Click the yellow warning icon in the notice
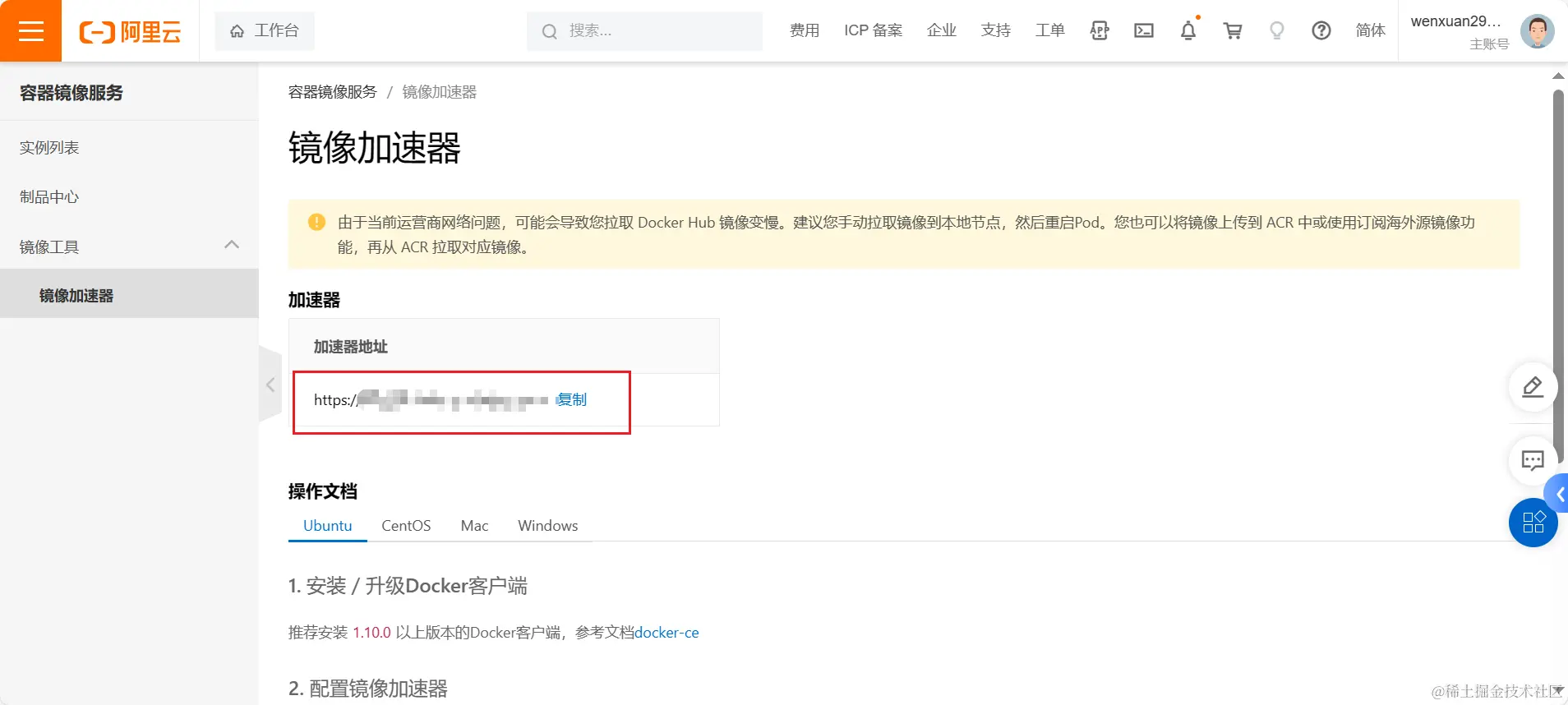The width and height of the screenshot is (1568, 705). point(316,222)
